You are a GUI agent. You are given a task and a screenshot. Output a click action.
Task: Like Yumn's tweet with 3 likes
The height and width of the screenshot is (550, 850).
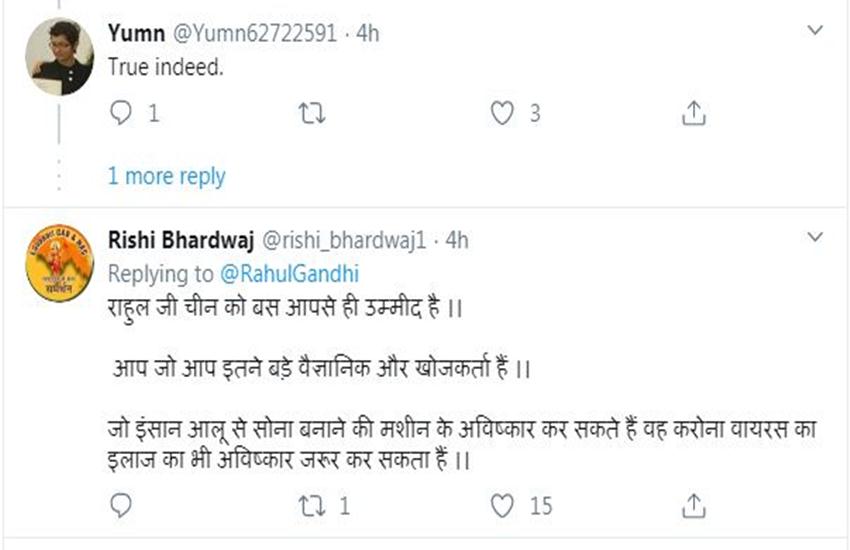(502, 114)
